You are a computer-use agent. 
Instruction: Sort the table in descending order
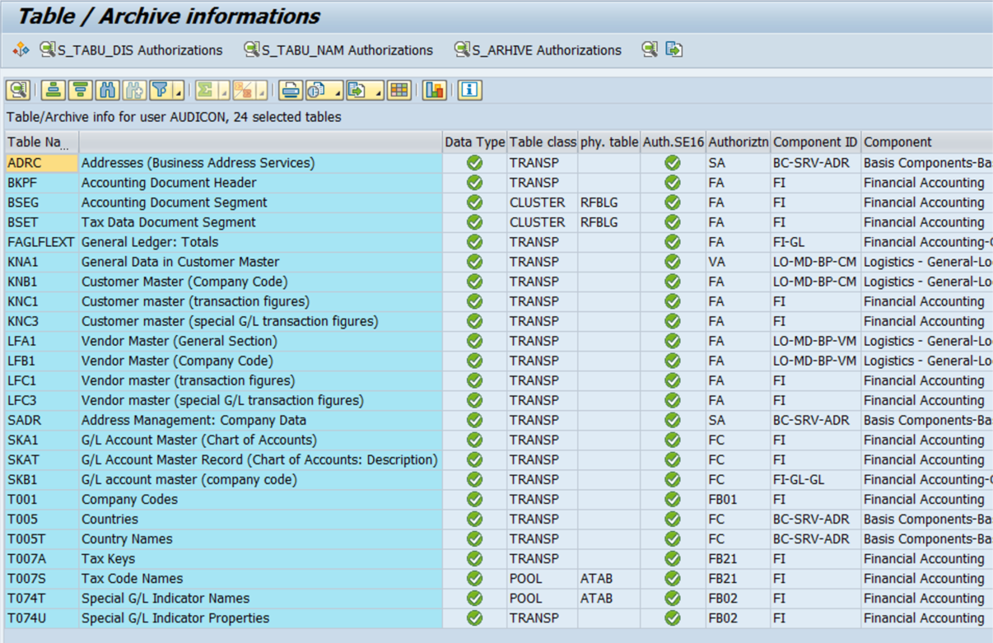80,90
